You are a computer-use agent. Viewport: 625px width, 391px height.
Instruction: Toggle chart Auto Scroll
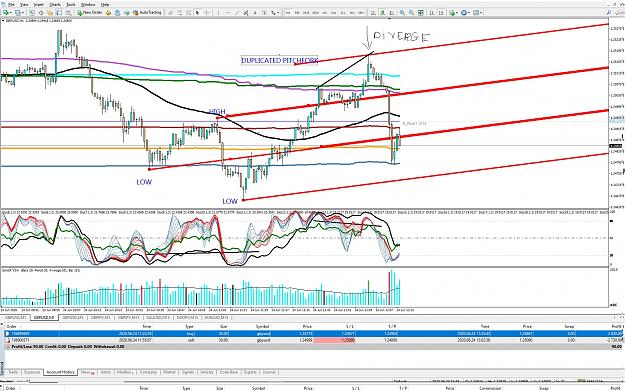[432, 13]
